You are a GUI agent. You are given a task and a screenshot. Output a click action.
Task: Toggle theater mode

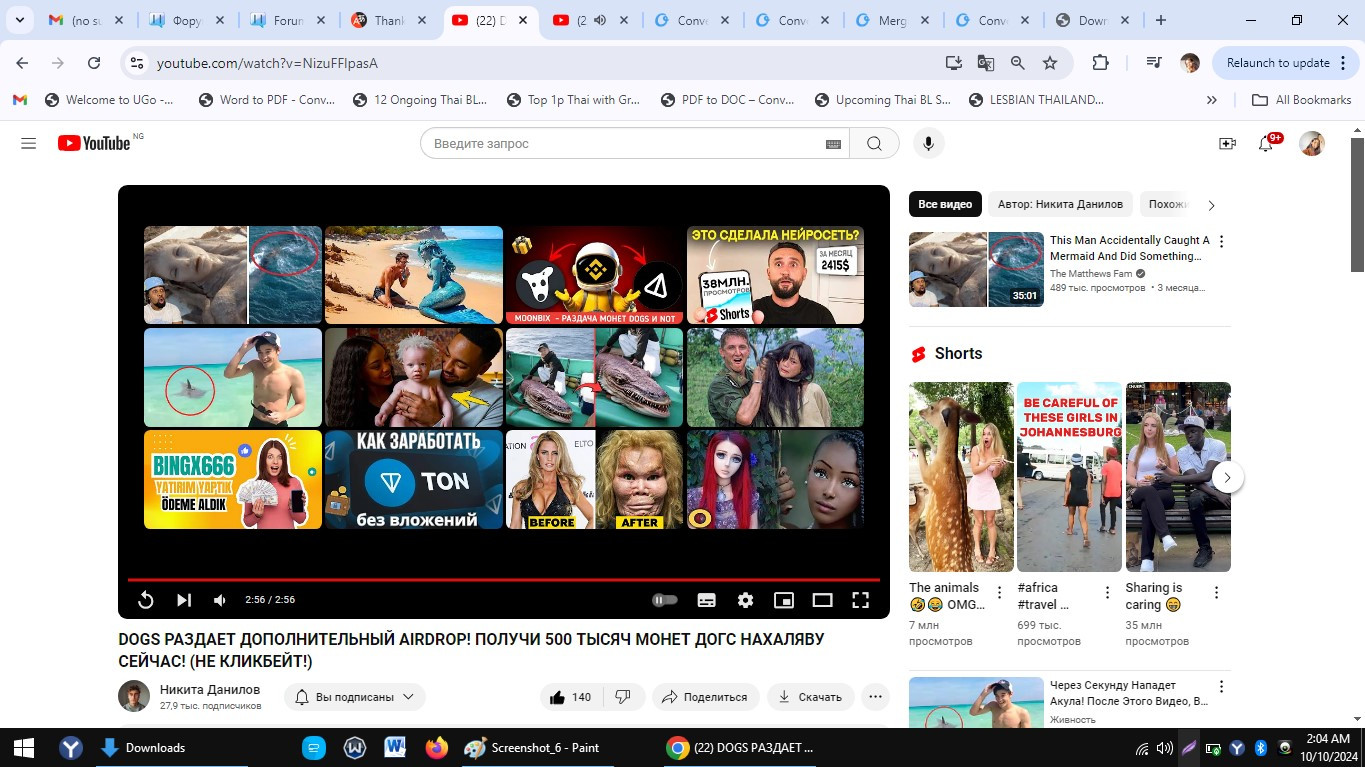822,600
